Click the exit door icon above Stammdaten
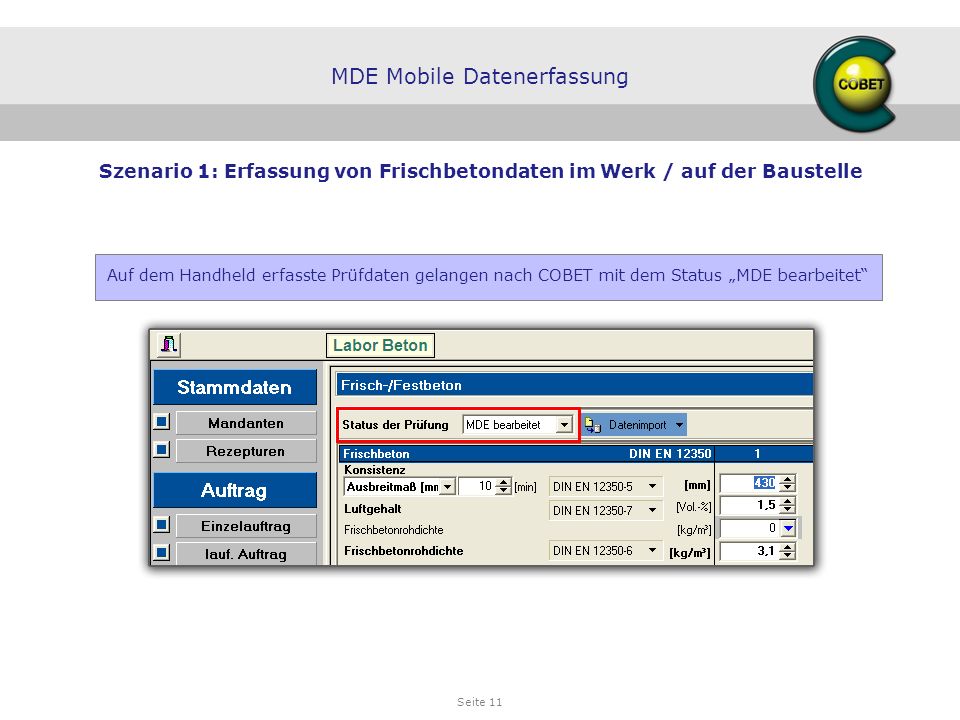 pos(169,344)
